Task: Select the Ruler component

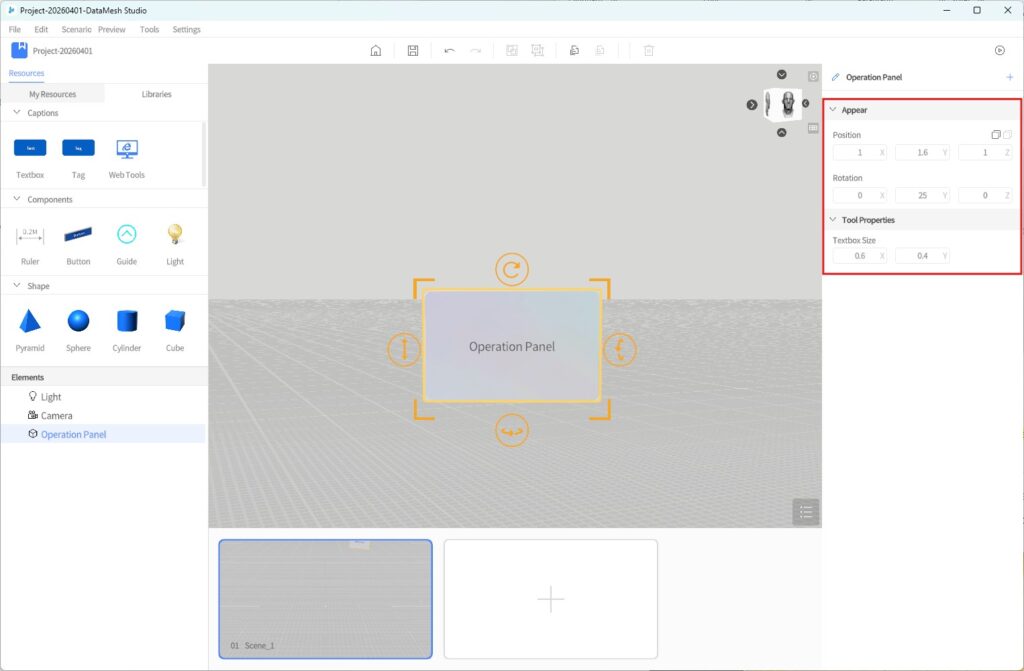Action: click(30, 236)
